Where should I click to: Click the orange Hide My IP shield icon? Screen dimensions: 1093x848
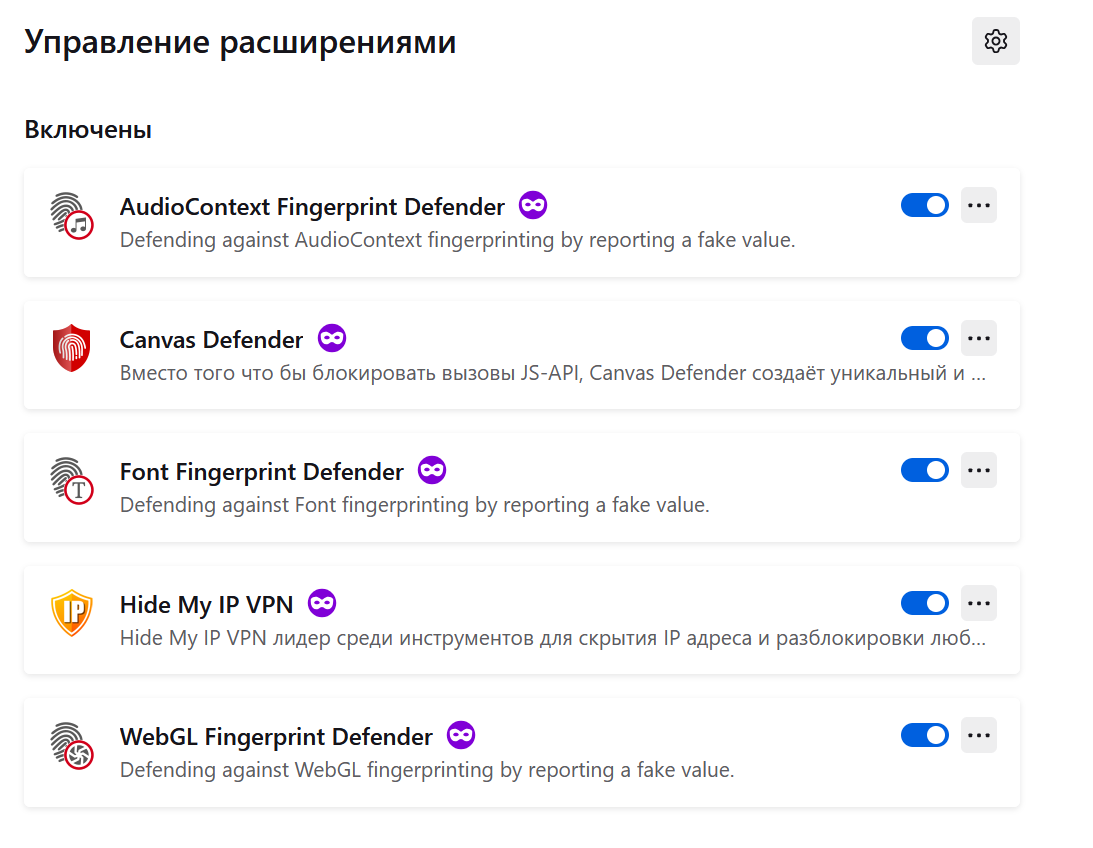(72, 612)
